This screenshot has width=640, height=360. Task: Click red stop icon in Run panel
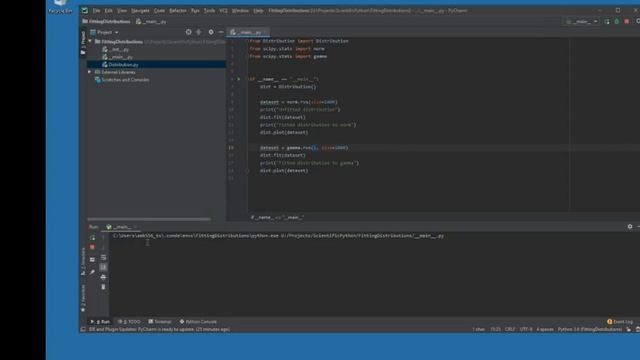(x=92, y=247)
